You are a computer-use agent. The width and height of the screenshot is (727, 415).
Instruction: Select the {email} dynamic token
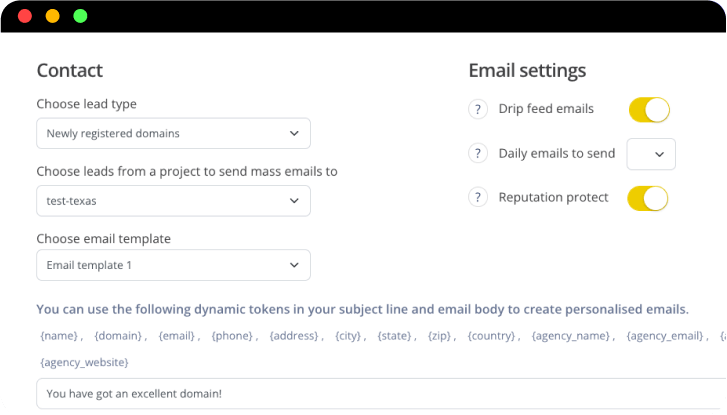[178, 336]
